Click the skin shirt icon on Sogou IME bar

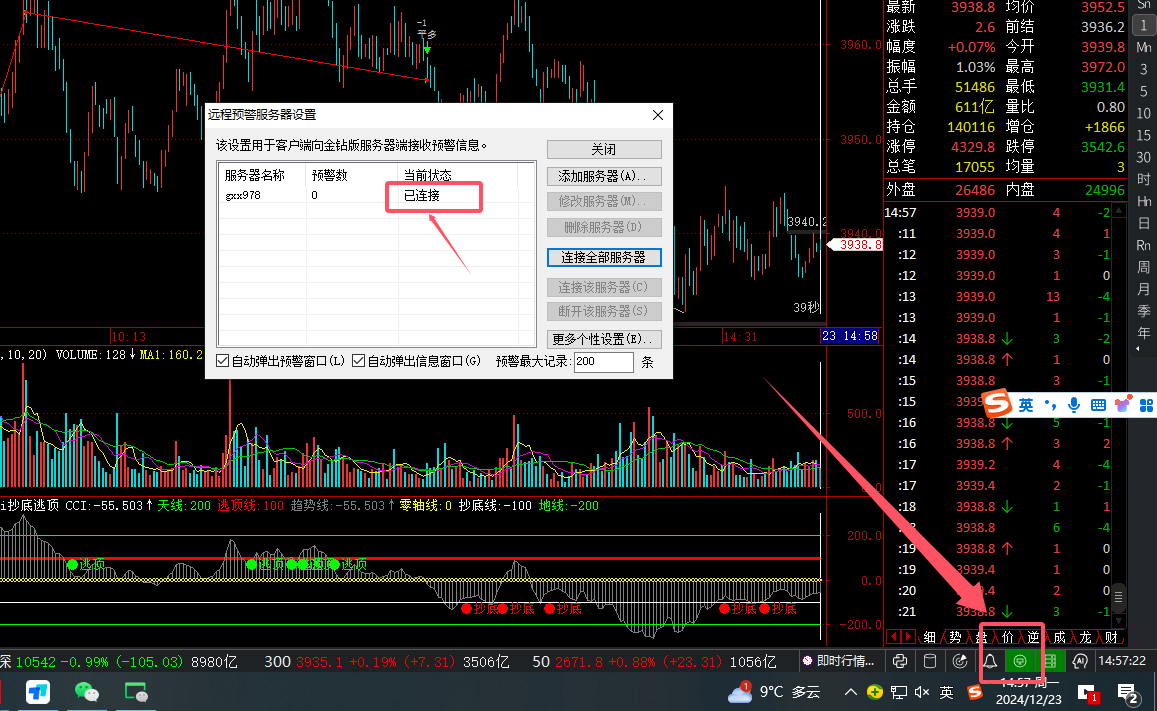pyautogui.click(x=1122, y=404)
